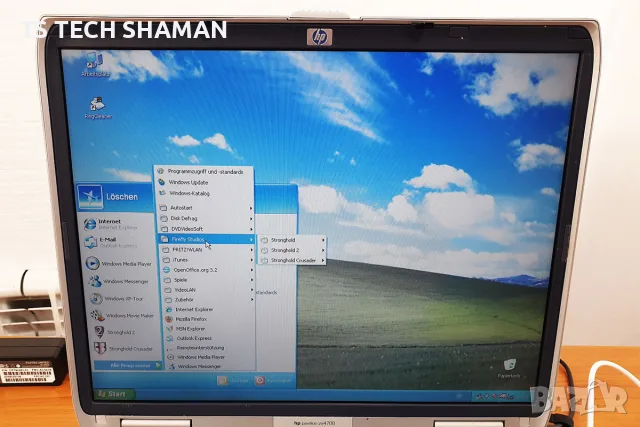Image resolution: width=640 pixels, height=427 pixels.
Task: Expand the VideoLAN folder
Action: [x=208, y=290]
